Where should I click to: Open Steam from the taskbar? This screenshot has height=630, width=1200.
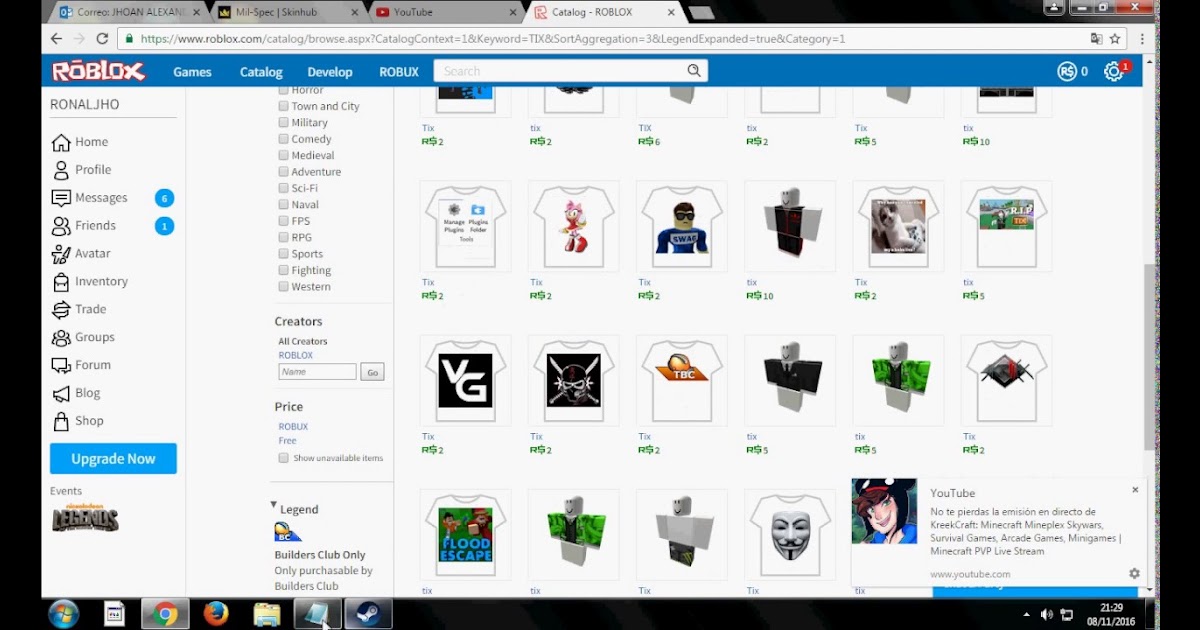368,613
